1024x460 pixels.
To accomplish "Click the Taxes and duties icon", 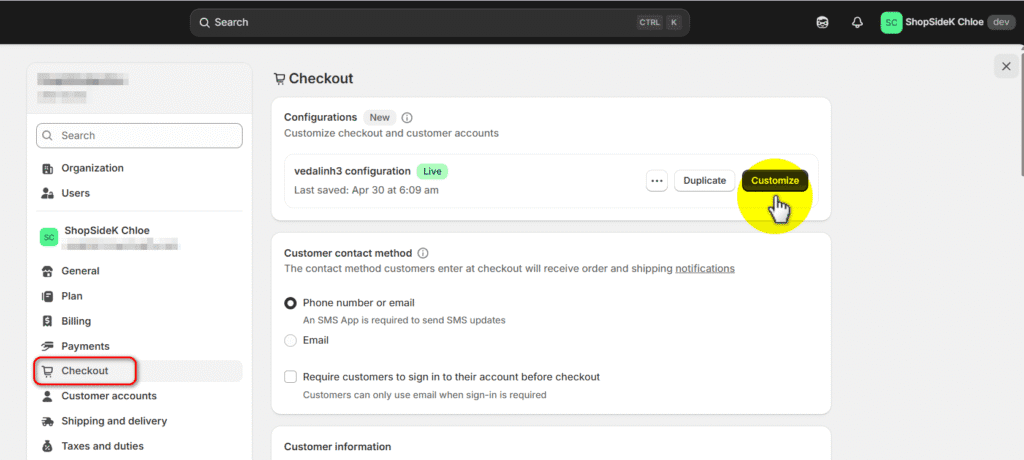I will (x=47, y=446).
